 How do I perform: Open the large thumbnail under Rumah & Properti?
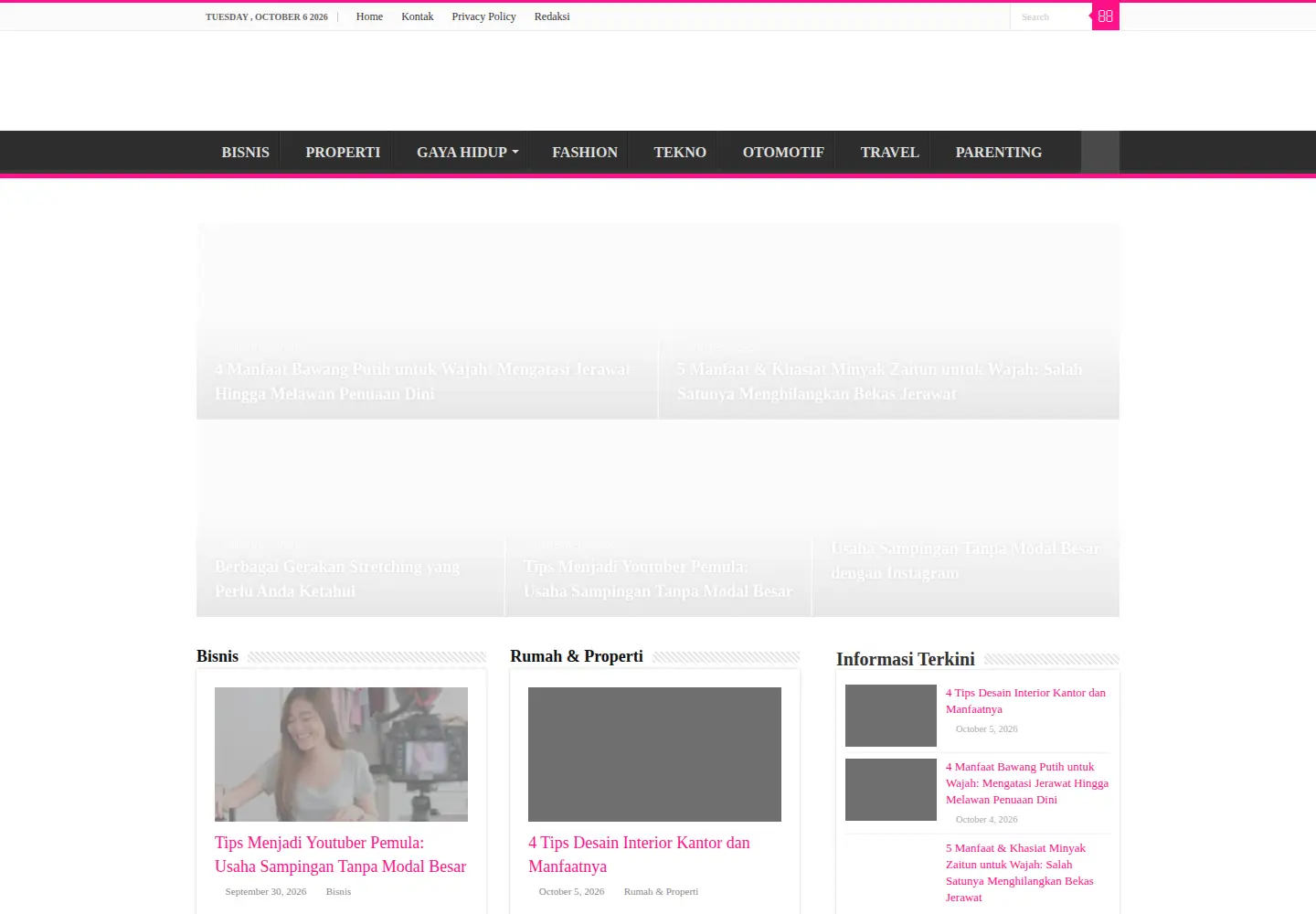point(654,754)
